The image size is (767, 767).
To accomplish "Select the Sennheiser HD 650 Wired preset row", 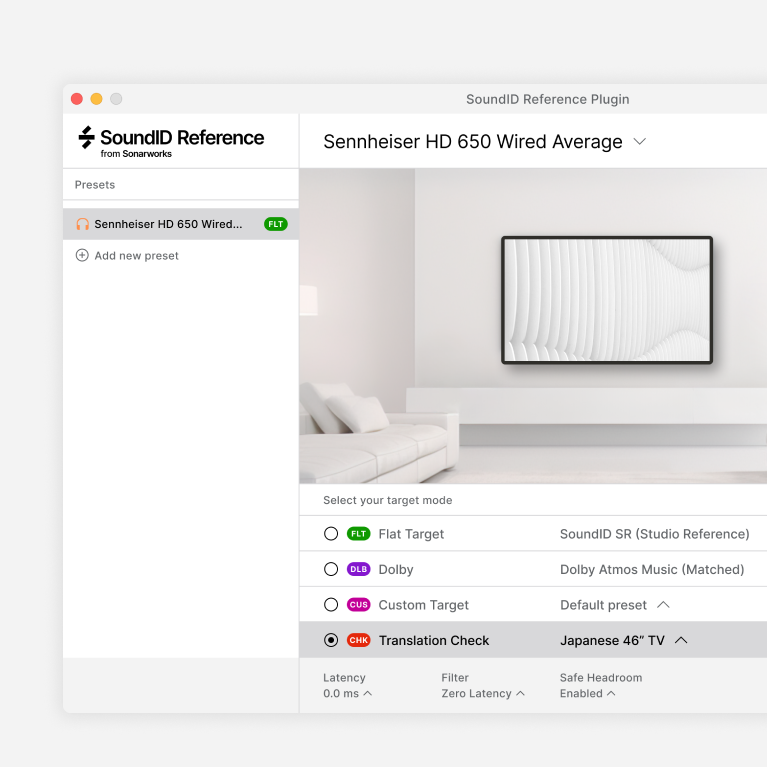I will point(181,224).
